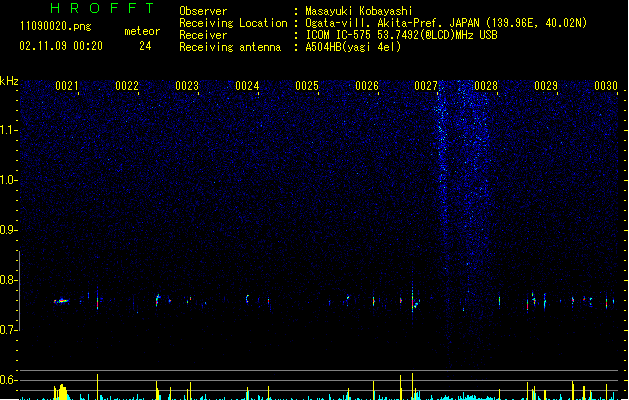Click the 0029 time marker
Viewport: 629px width, 400px height.
[x=546, y=86]
